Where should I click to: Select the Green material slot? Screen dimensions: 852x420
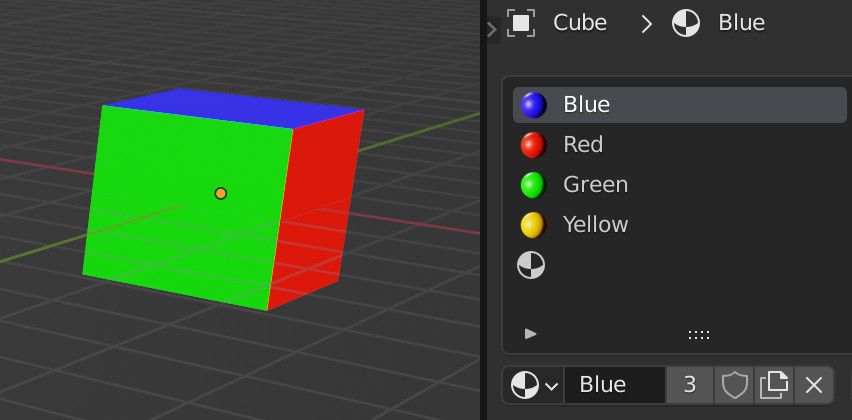tap(680, 185)
